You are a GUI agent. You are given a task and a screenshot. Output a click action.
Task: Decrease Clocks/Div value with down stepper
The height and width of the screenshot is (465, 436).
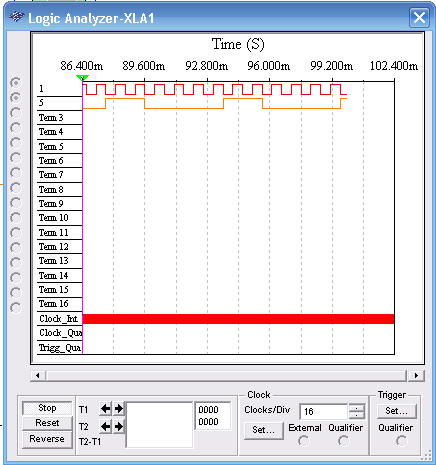pos(356,415)
